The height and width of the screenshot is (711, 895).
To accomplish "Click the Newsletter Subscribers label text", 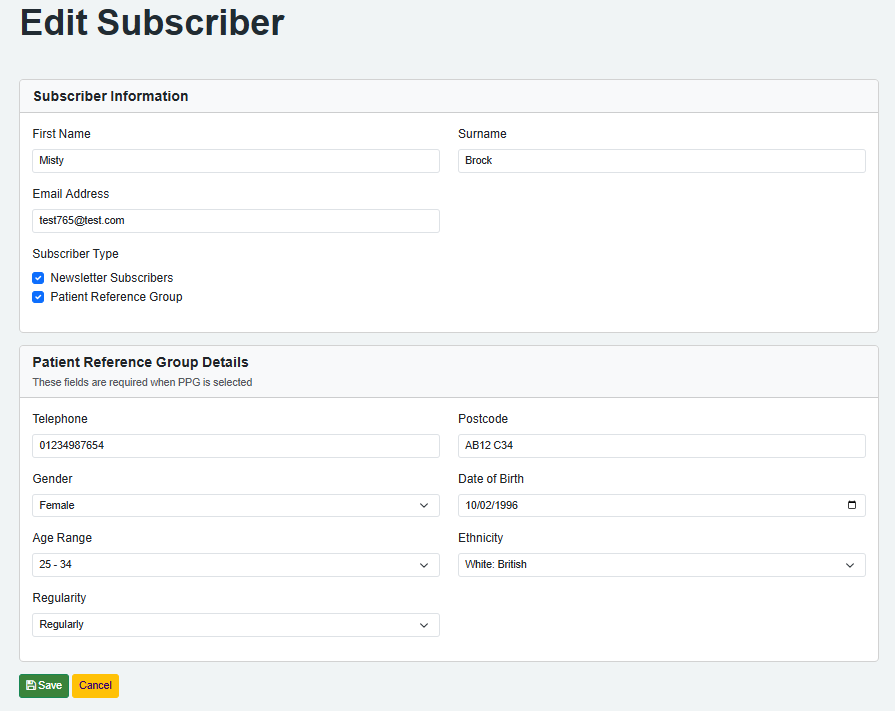I will [112, 278].
